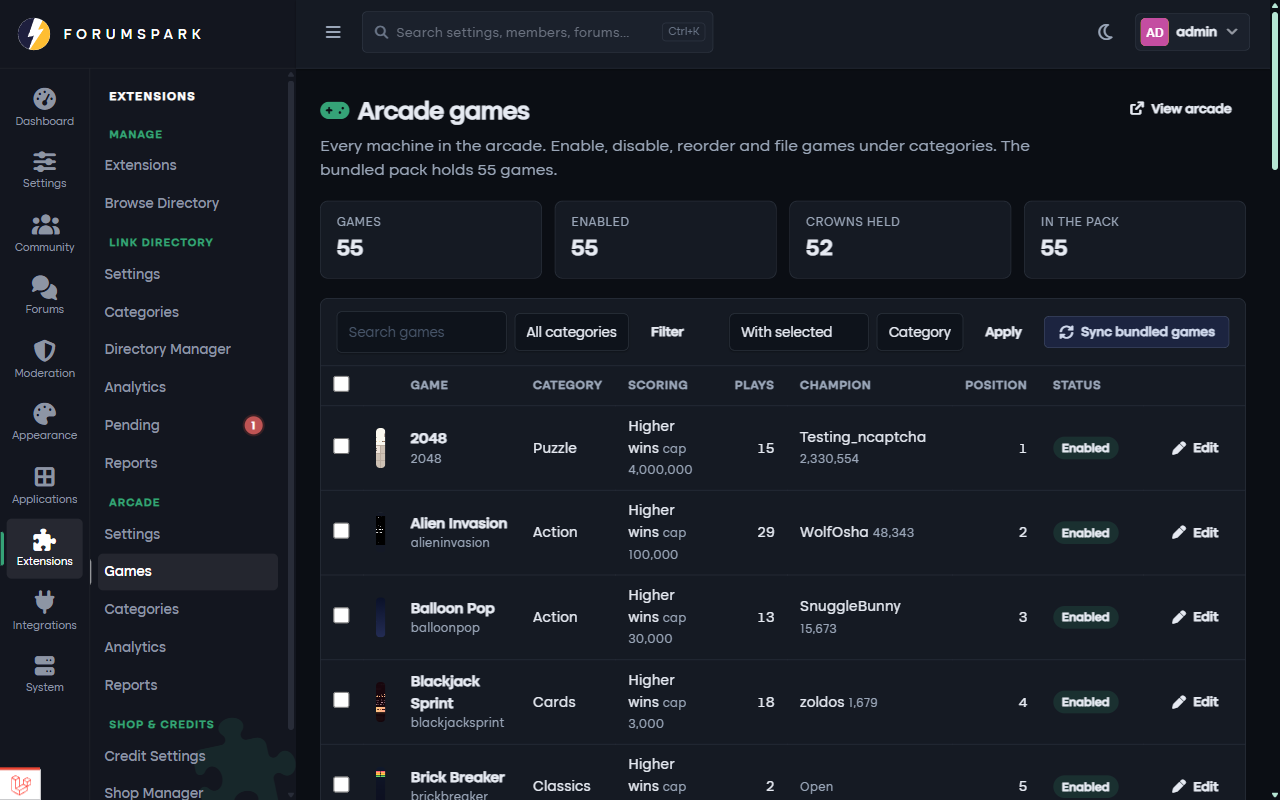This screenshot has height=800, width=1280.
Task: Click the Filter button
Action: [667, 332]
